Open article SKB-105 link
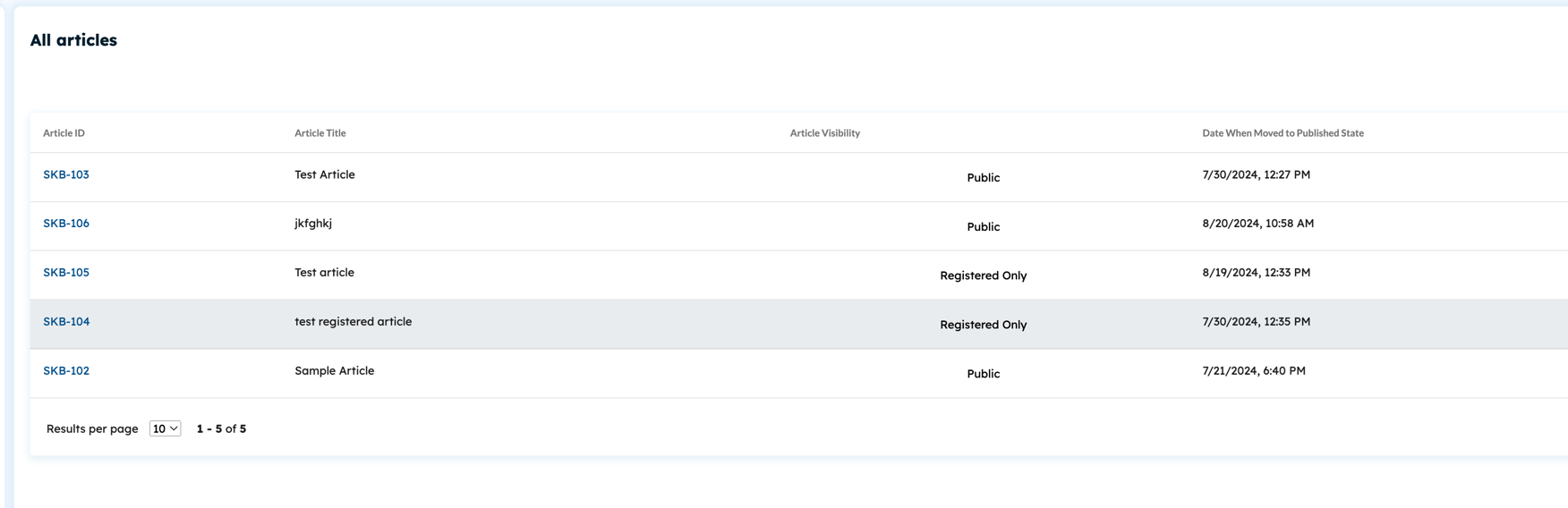 66,273
